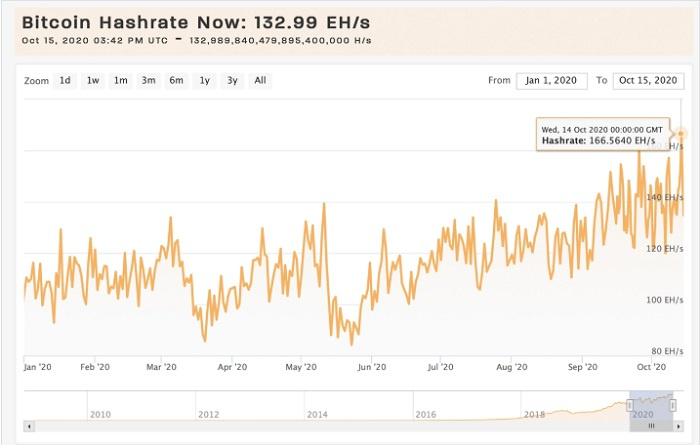The height and width of the screenshot is (445, 700).
Task: Click the 2018 label in navigator
Action: [x=534, y=415]
